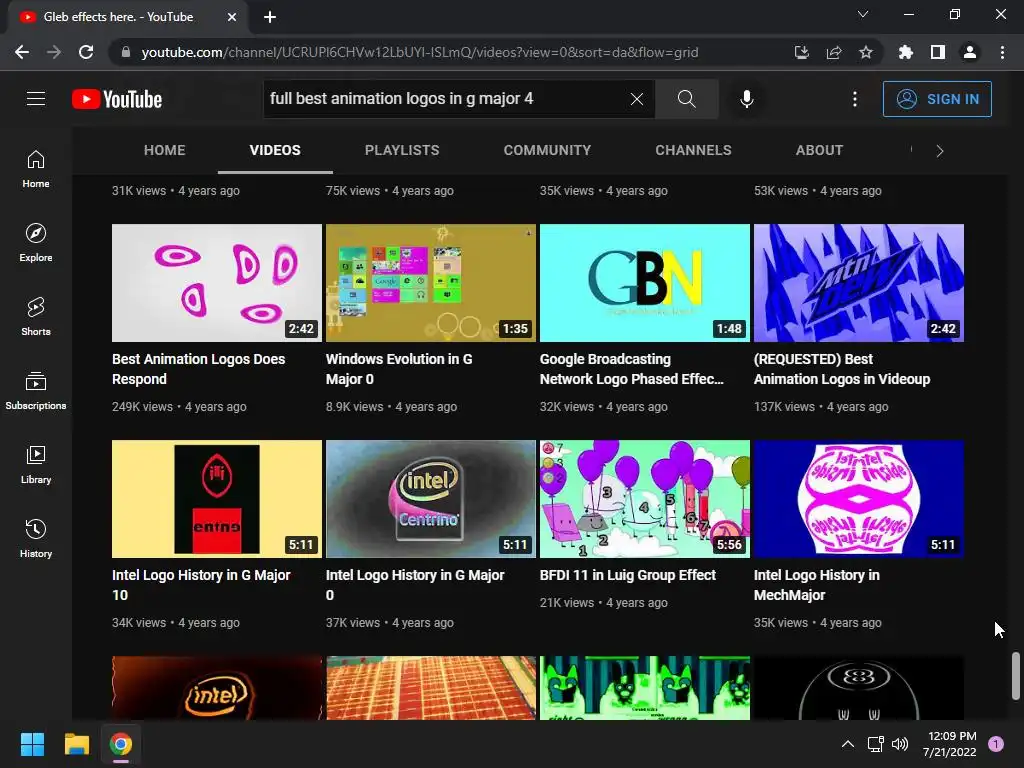Screen dimensions: 1024x768
Task: Click title Intel Logo History in G Major 10
Action: (x=201, y=585)
